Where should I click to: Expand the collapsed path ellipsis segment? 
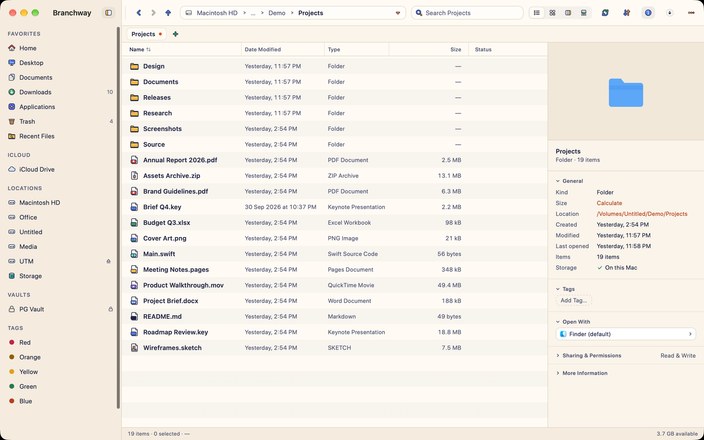coord(253,13)
